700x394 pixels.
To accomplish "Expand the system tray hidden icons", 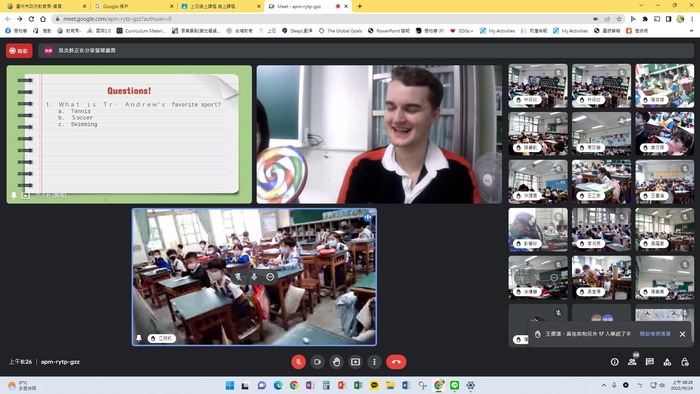I will click(x=604, y=385).
